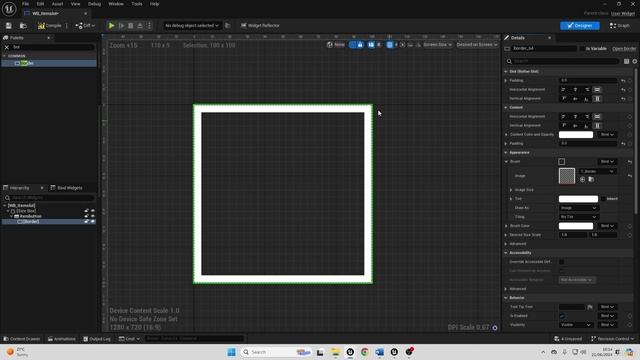Click the Stop simulation icon

tap(131, 26)
